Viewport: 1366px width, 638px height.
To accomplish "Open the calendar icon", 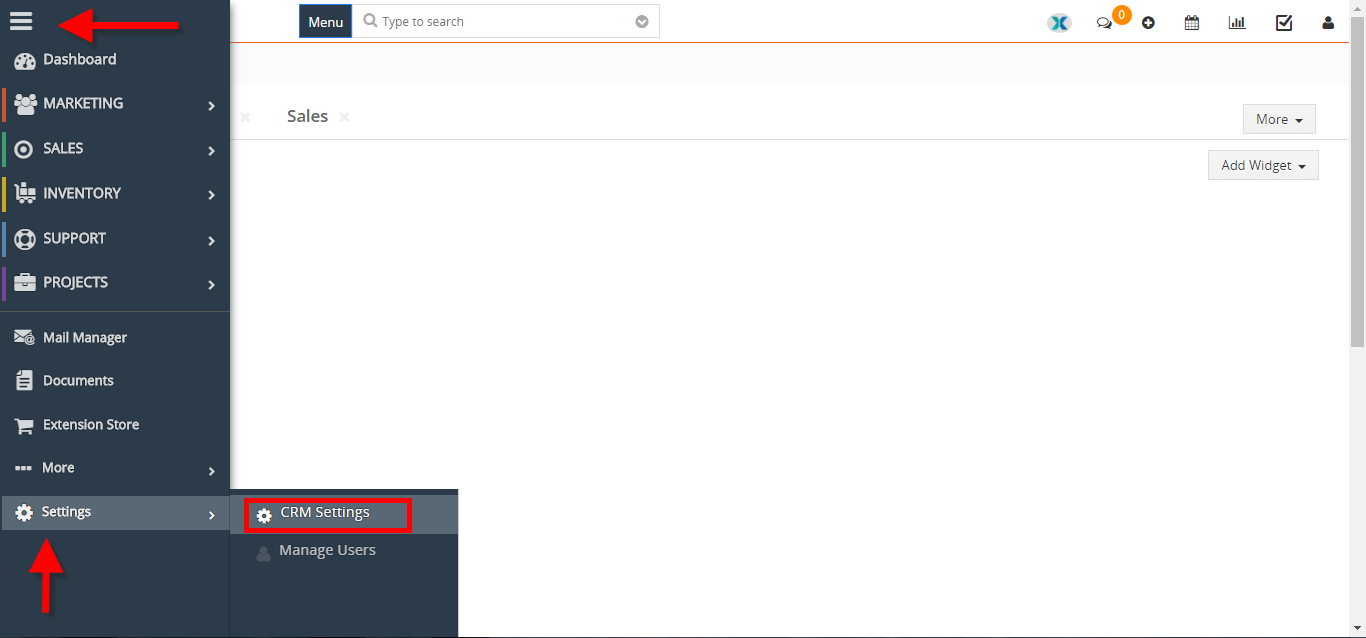I will [x=1192, y=22].
